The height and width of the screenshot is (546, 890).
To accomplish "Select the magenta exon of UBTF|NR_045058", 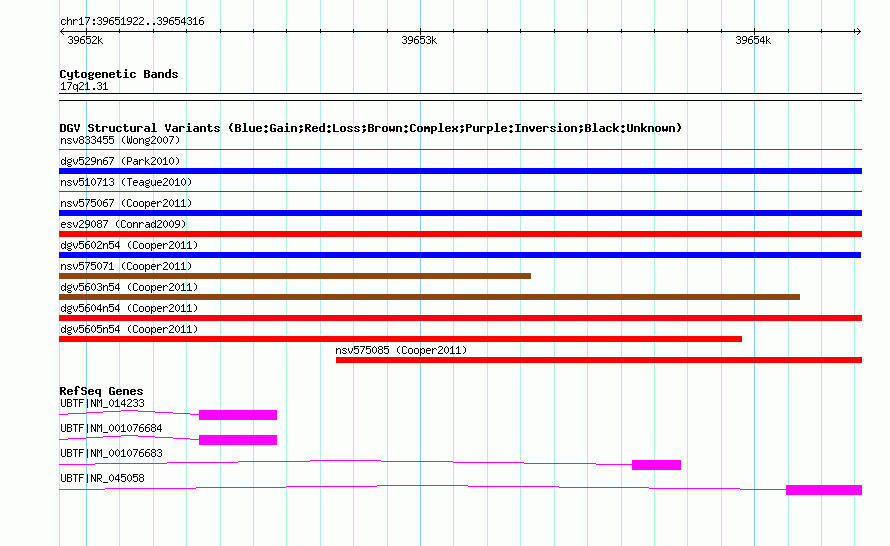I will tap(824, 490).
